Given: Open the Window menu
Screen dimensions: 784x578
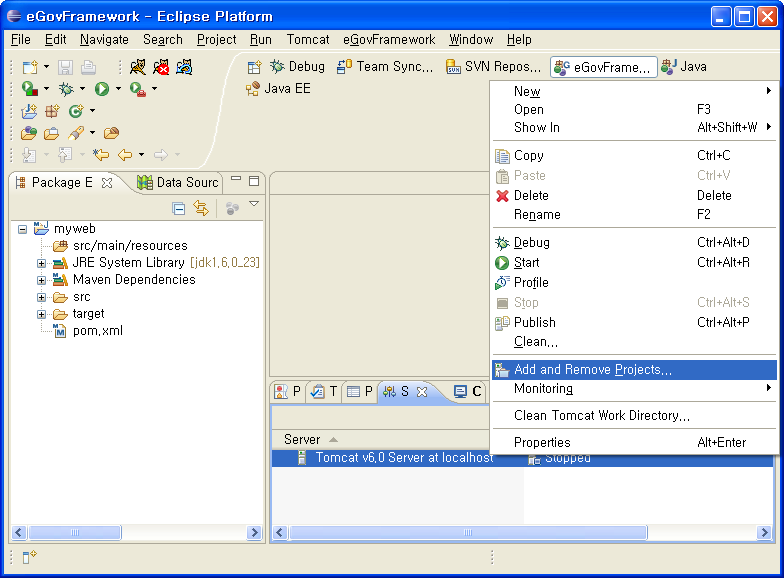Looking at the screenshot, I should click(x=471, y=40).
